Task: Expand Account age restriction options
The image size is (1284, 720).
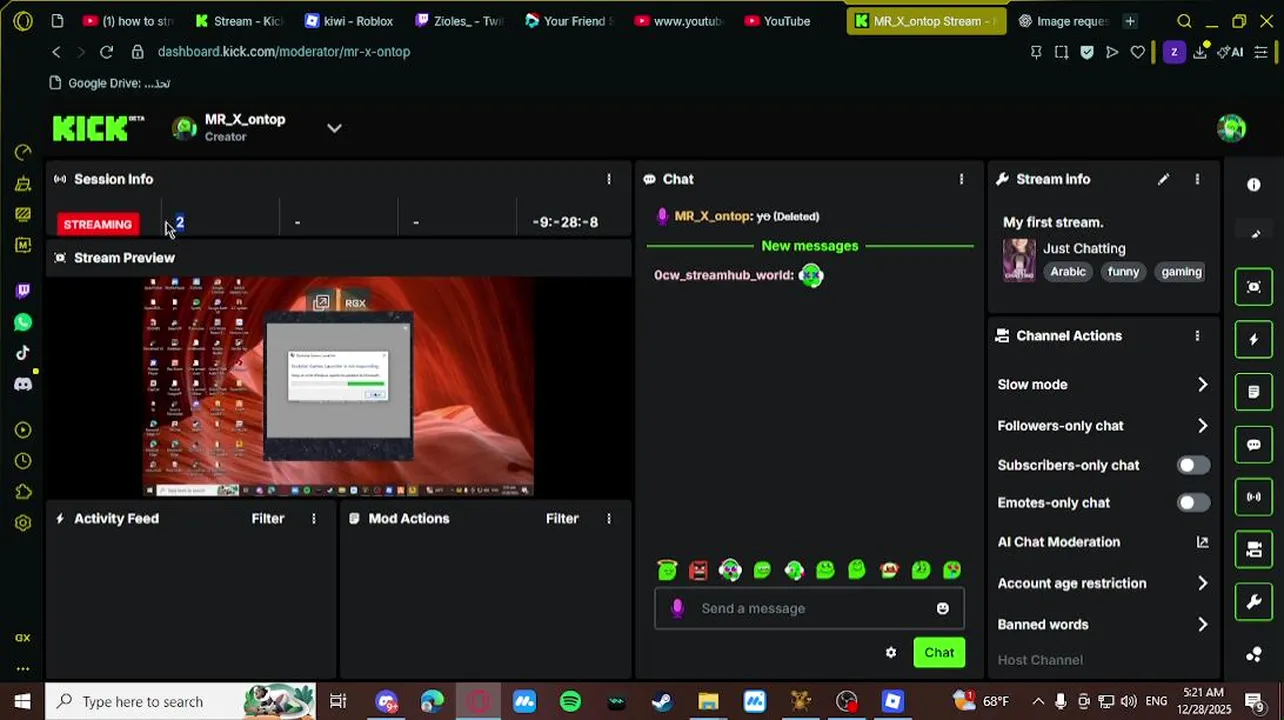Action: click(x=1202, y=583)
